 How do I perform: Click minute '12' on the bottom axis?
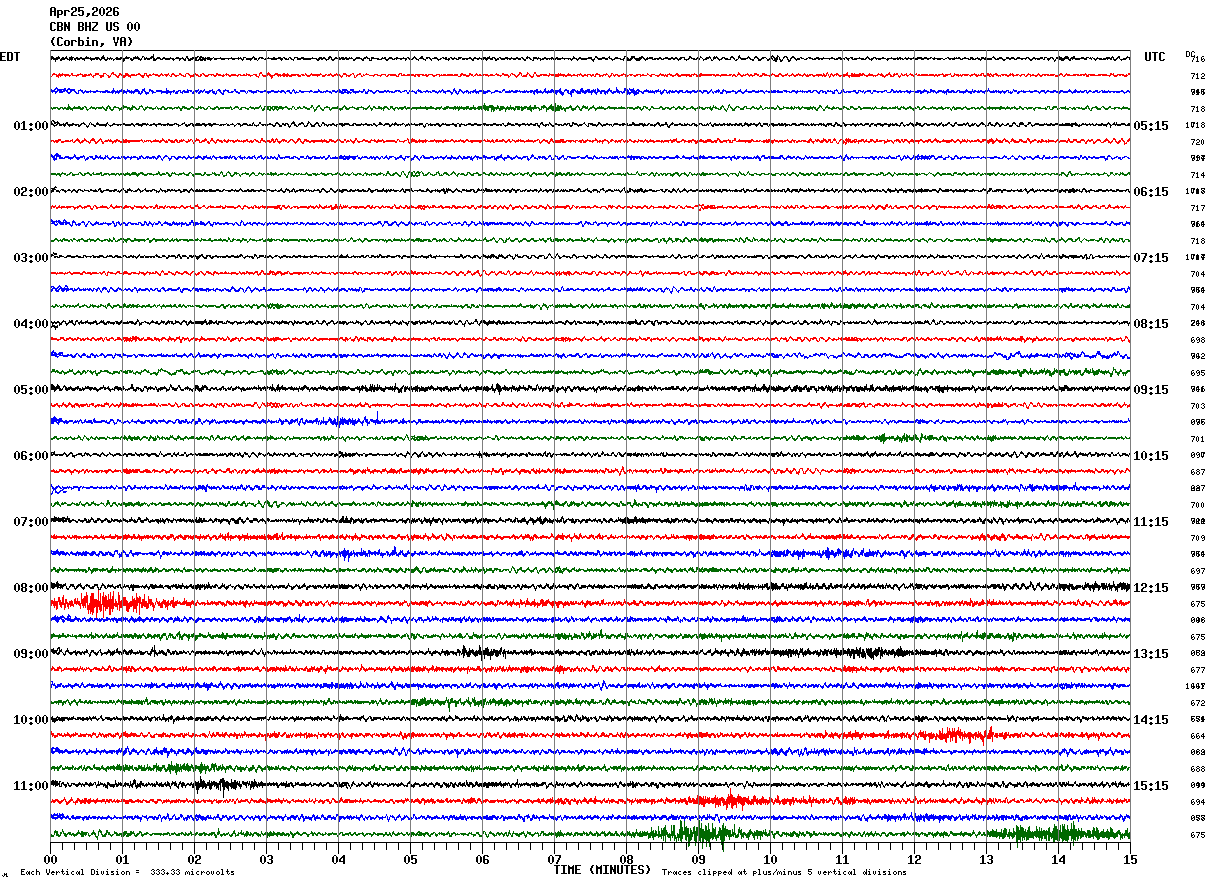pos(914,859)
